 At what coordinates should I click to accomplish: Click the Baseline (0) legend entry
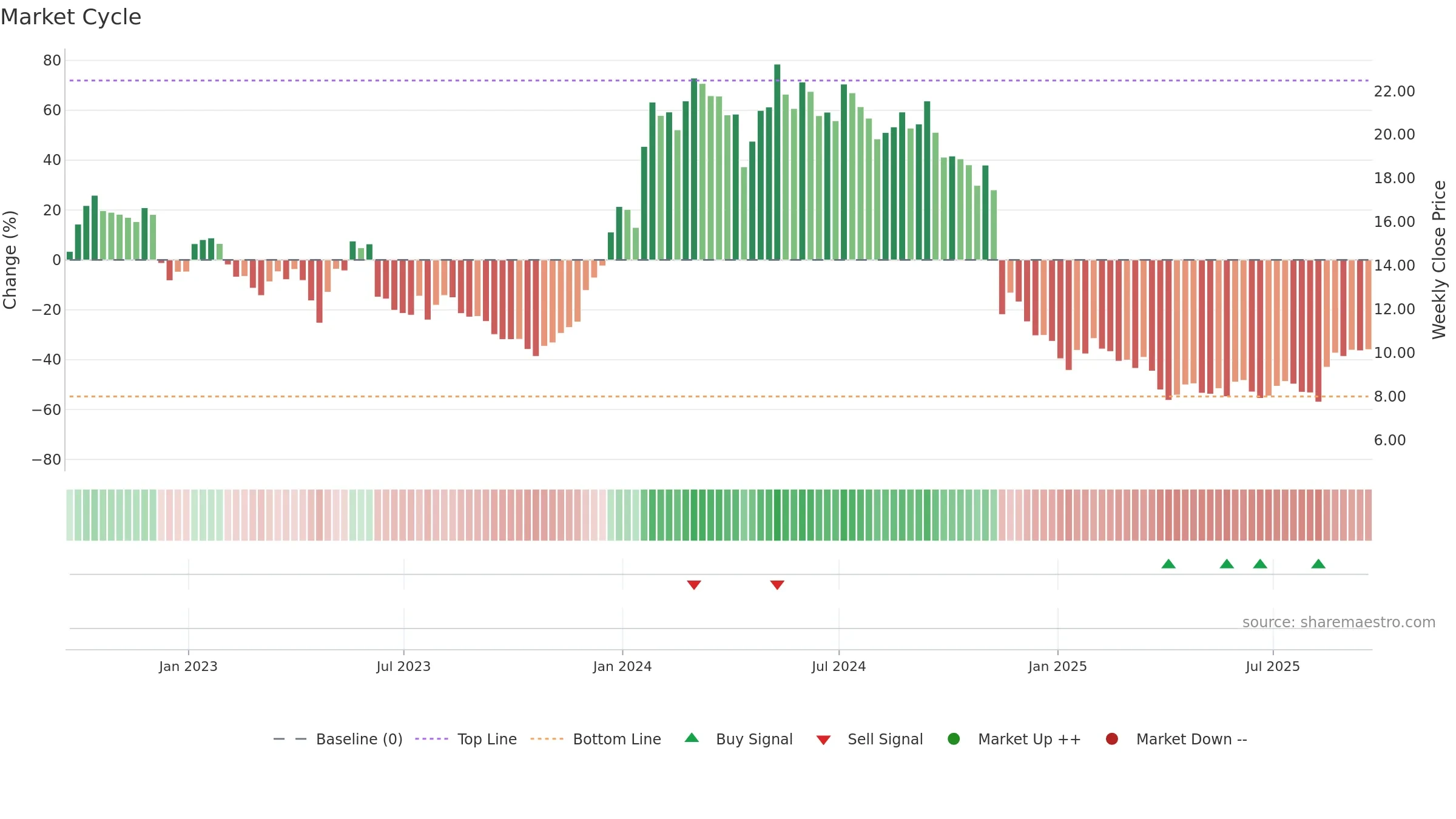coord(338,739)
